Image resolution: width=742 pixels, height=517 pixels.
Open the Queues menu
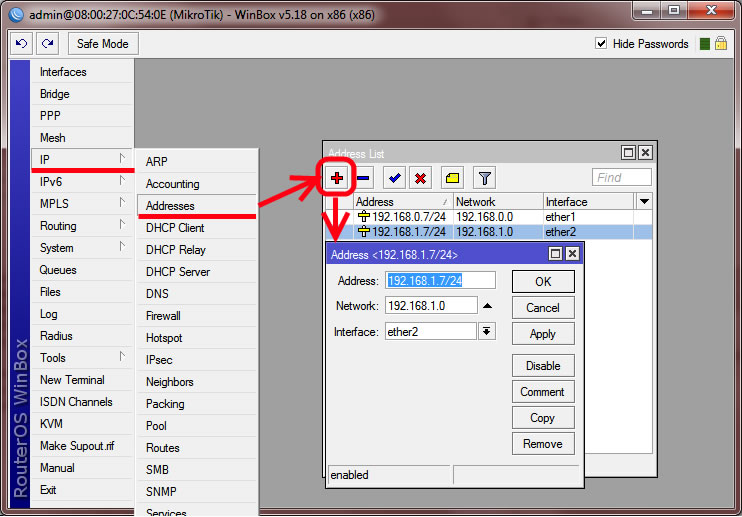pos(82,270)
